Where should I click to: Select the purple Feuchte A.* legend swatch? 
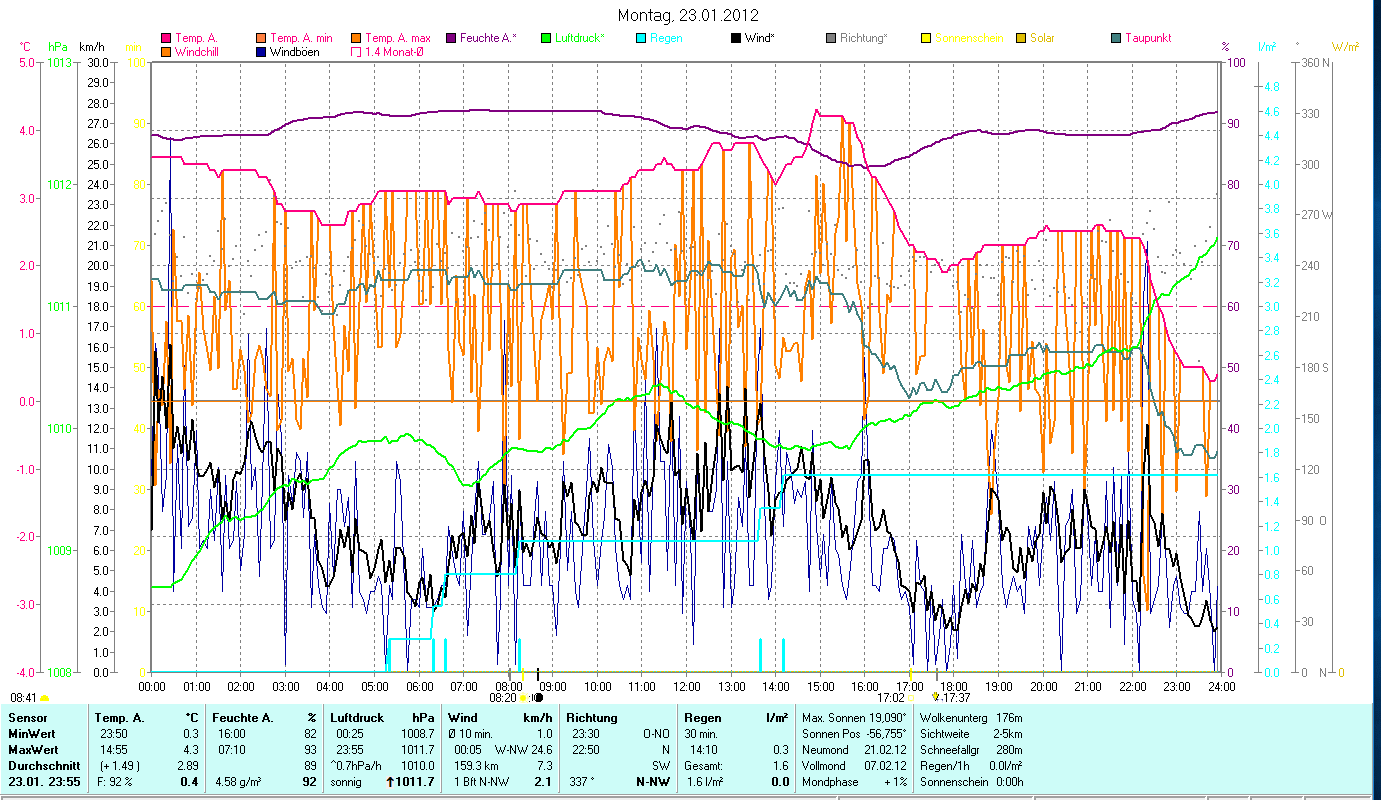451,38
